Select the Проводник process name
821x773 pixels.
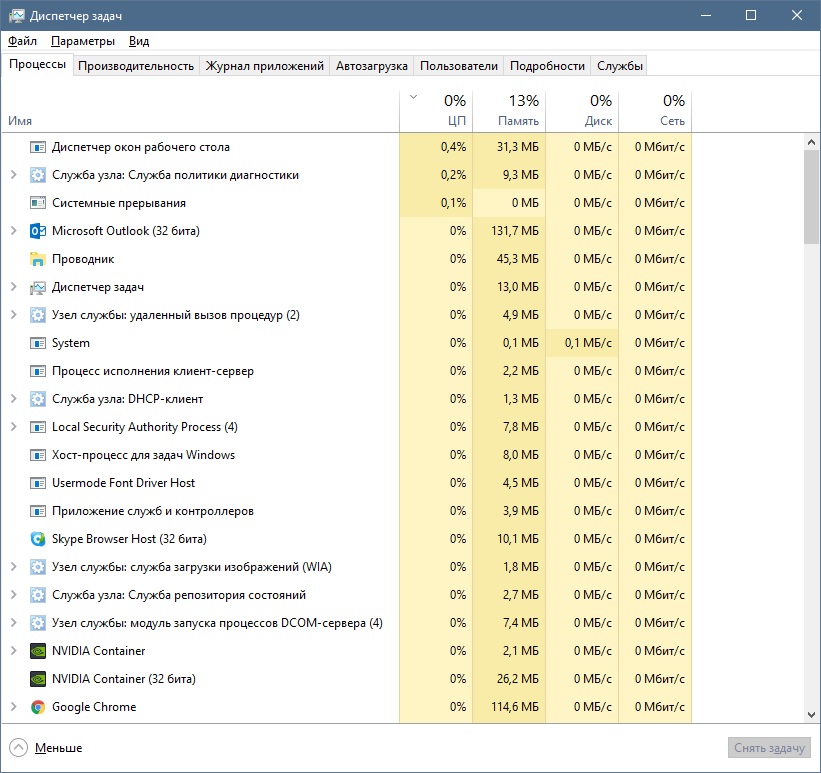pyautogui.click(x=83, y=259)
